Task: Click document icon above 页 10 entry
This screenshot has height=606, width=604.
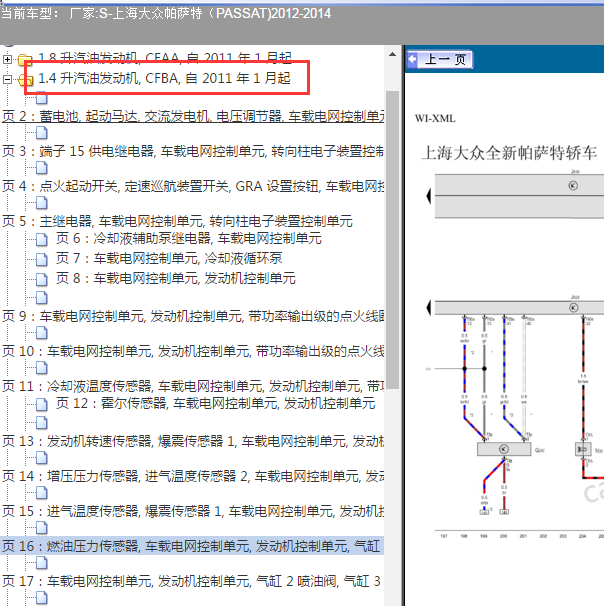Action: pyautogui.click(x=42, y=333)
